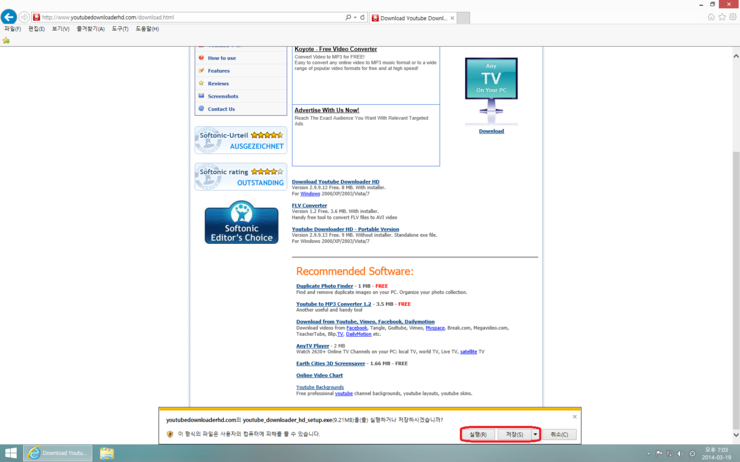Click the taskbar clock showing 오후 7:03

[x=716, y=454]
